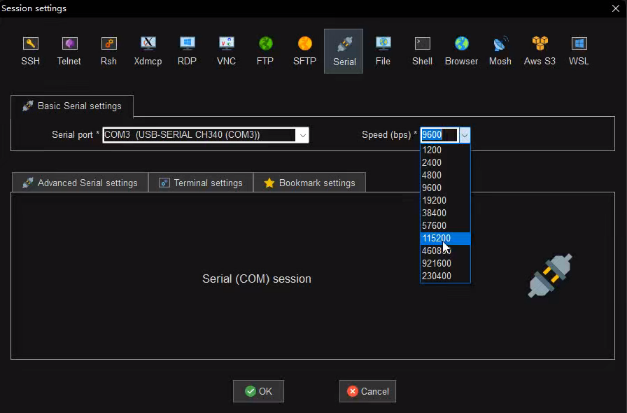Choose the Shell session icon

(x=422, y=51)
